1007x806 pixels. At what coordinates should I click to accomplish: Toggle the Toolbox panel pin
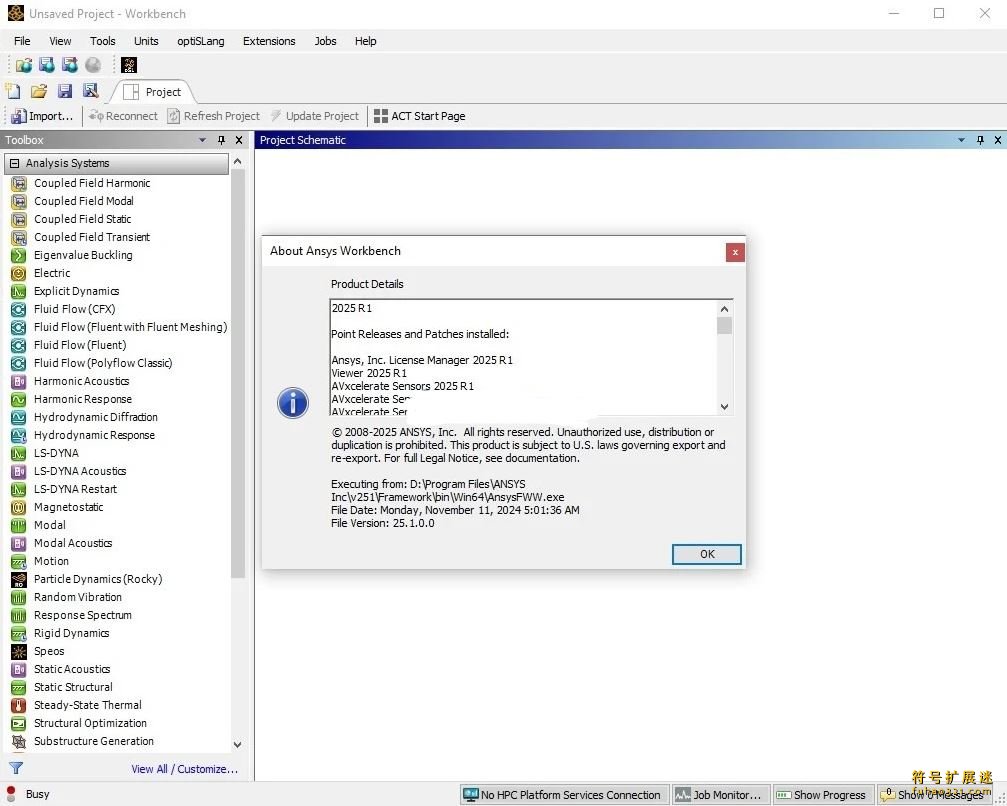click(222, 140)
